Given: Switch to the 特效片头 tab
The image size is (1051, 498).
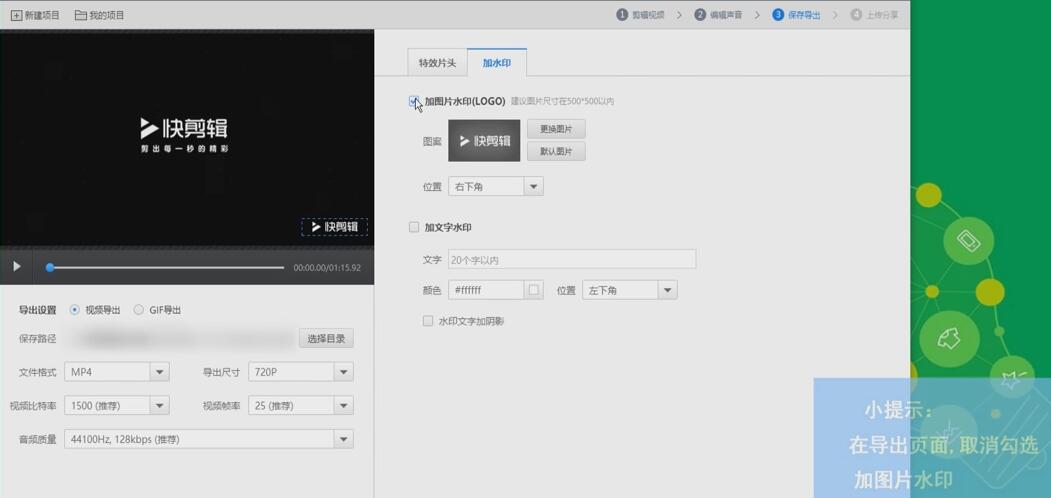Looking at the screenshot, I should point(437,63).
